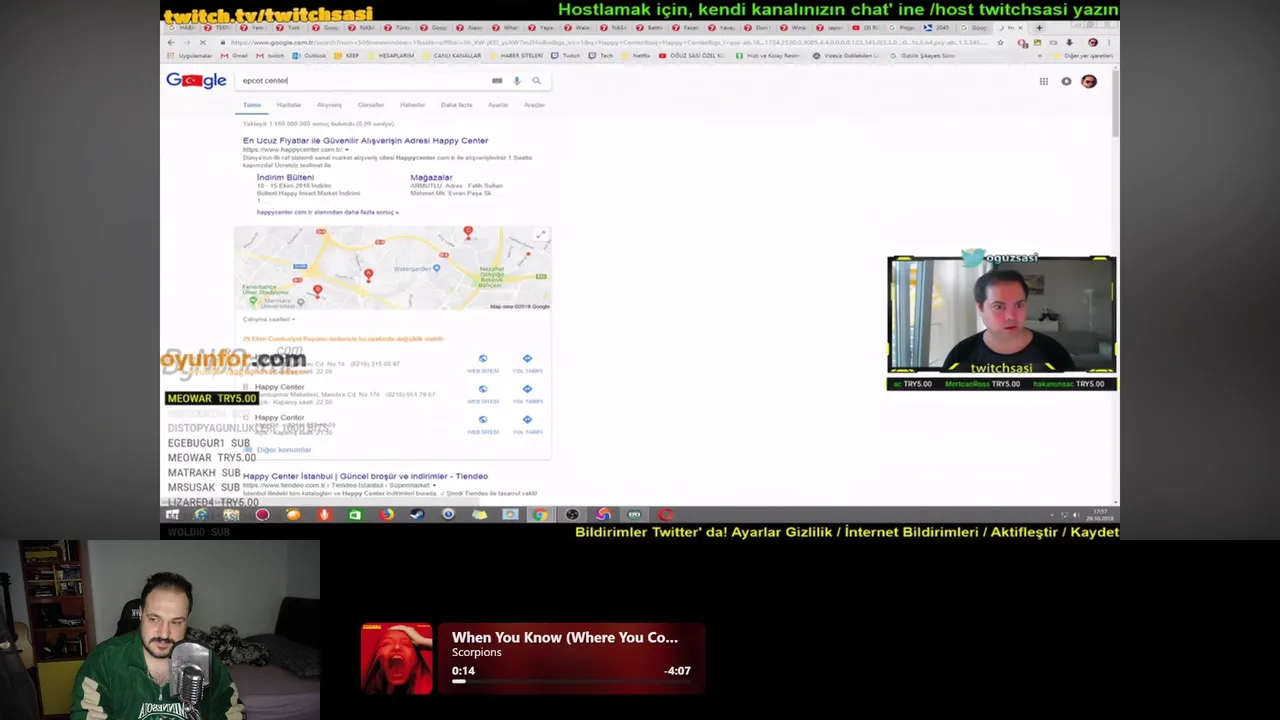This screenshot has height=720, width=1280.
Task: Get Yol Tarifi for Happy Center listing B
Action: (x=527, y=393)
